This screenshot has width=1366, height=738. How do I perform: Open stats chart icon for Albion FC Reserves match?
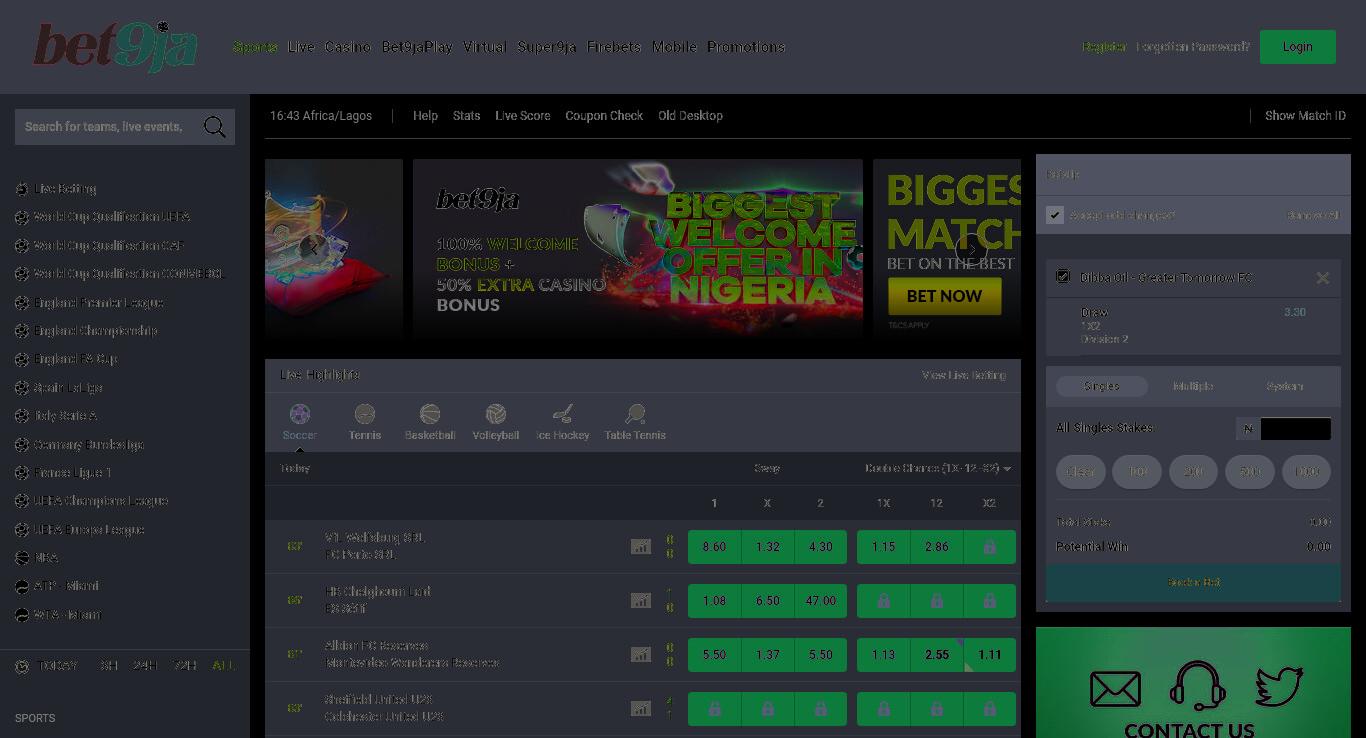[641, 655]
